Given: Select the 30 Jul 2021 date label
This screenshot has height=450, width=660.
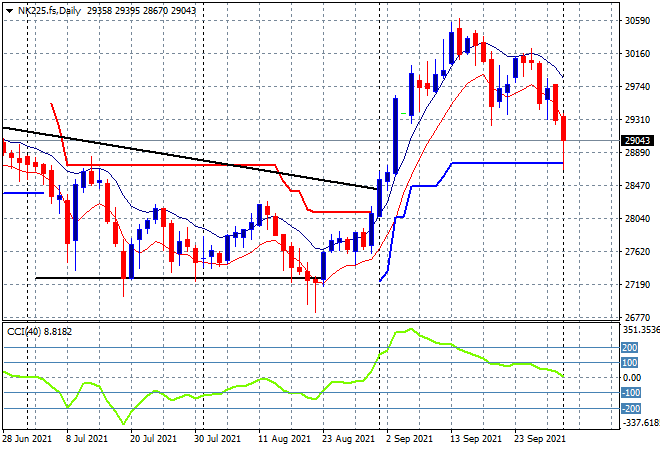Looking at the screenshot, I should tap(217, 439).
